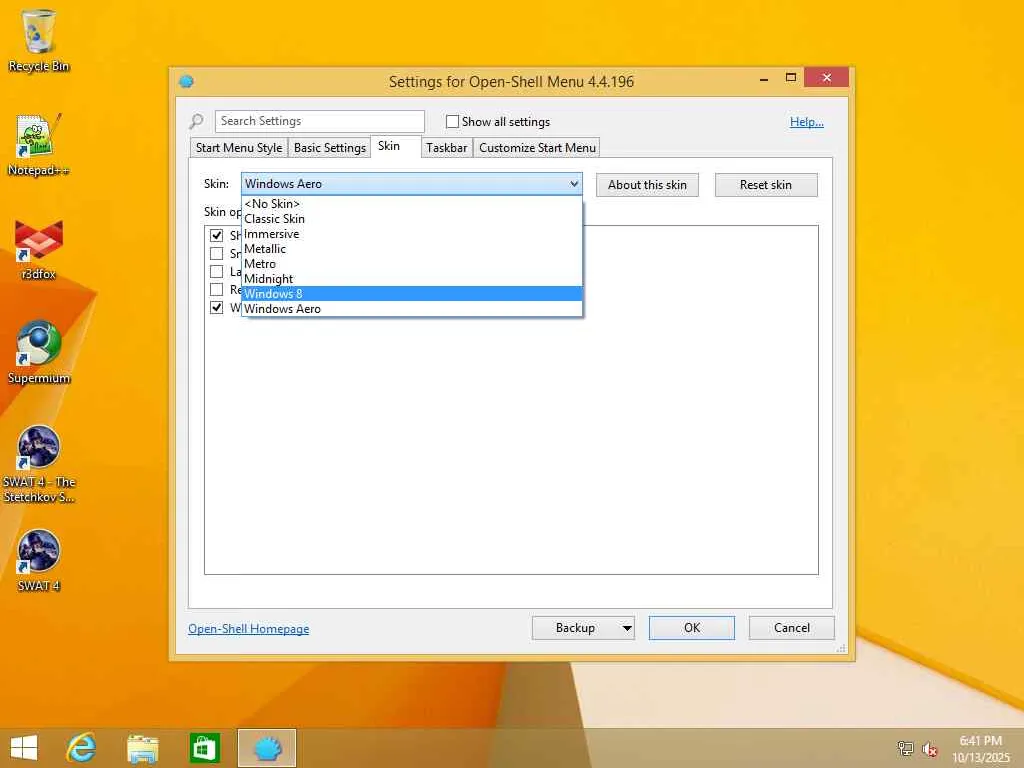Open the Help... link

coord(807,121)
